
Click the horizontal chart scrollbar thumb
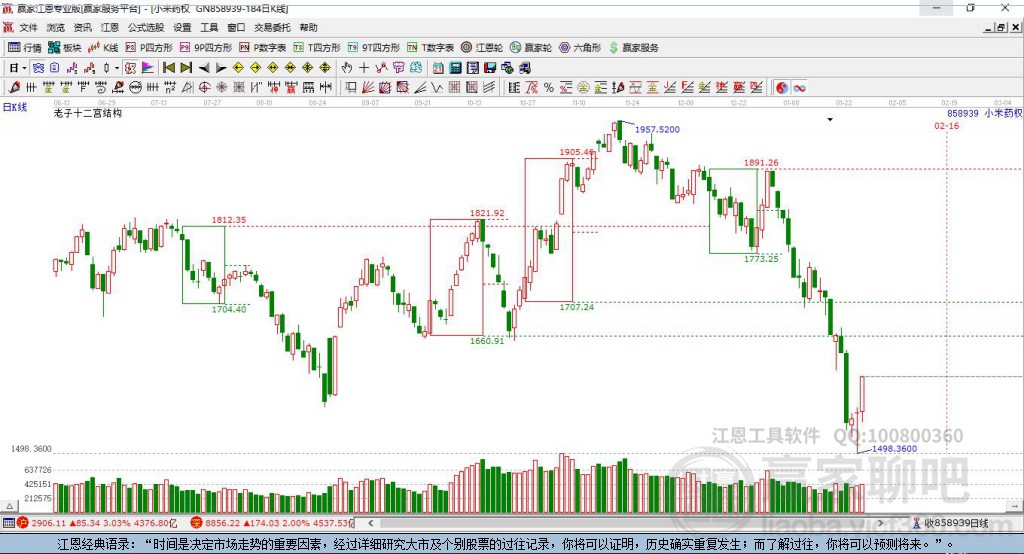[626, 523]
